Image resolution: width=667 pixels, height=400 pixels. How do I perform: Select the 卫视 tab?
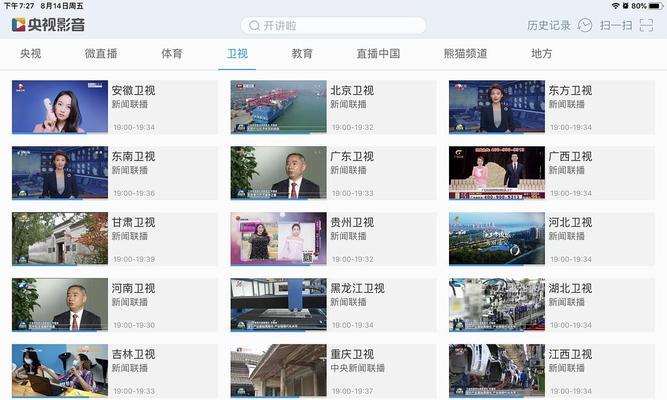pyautogui.click(x=237, y=54)
